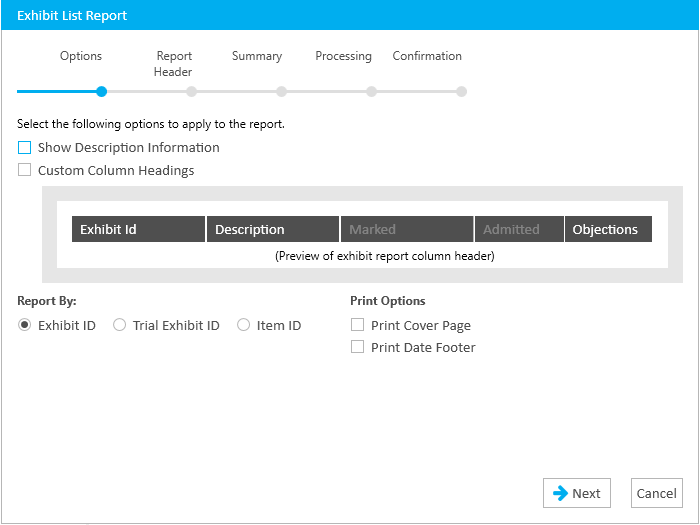Click the Summary step dot
700x525 pixels.
(x=282, y=92)
